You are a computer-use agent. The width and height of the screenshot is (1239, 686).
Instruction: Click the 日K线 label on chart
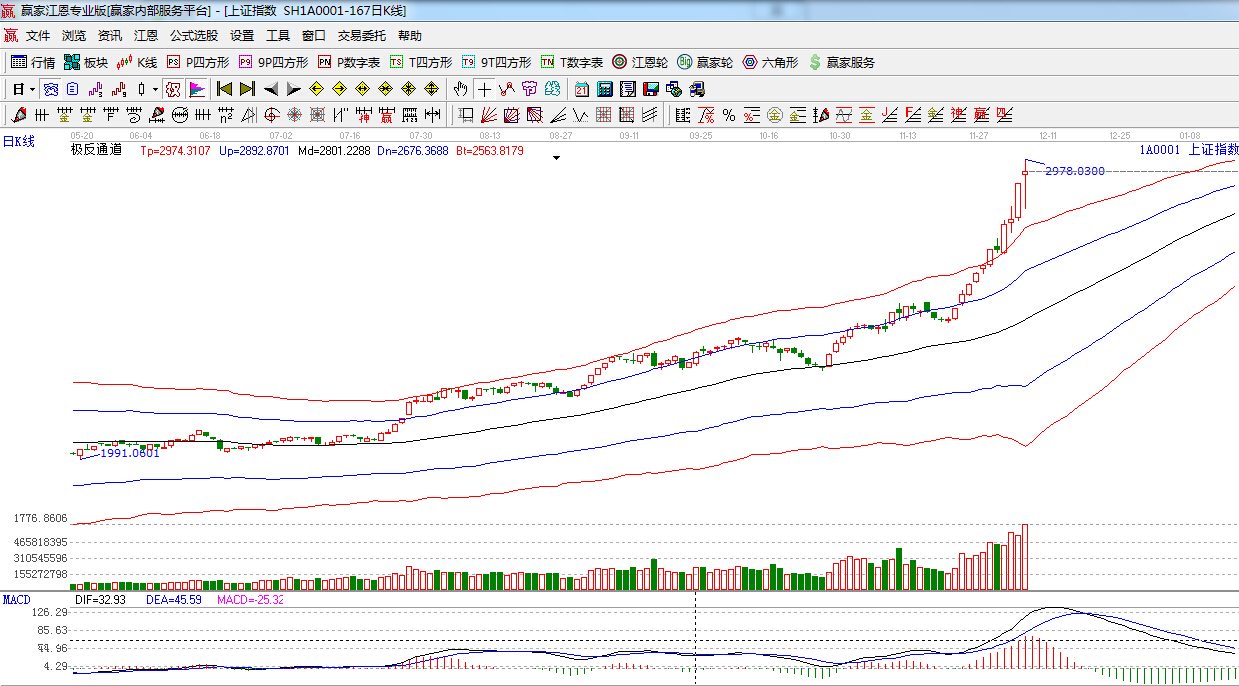(18, 142)
